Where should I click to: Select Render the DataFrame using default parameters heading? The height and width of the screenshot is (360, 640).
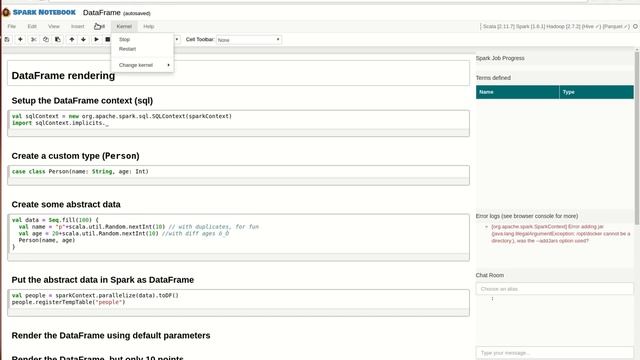(111, 336)
